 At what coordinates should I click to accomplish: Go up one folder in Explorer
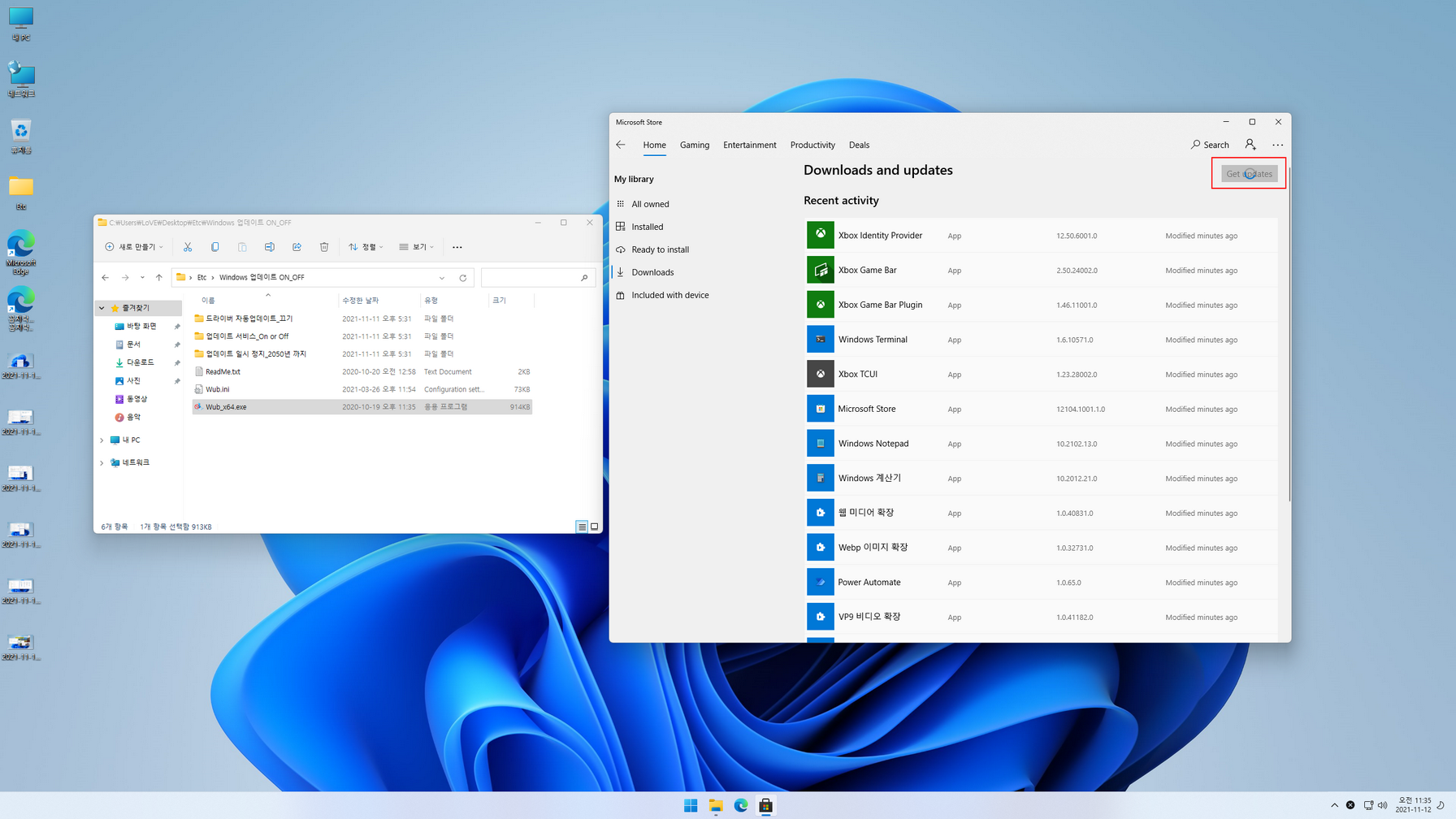tap(159, 278)
